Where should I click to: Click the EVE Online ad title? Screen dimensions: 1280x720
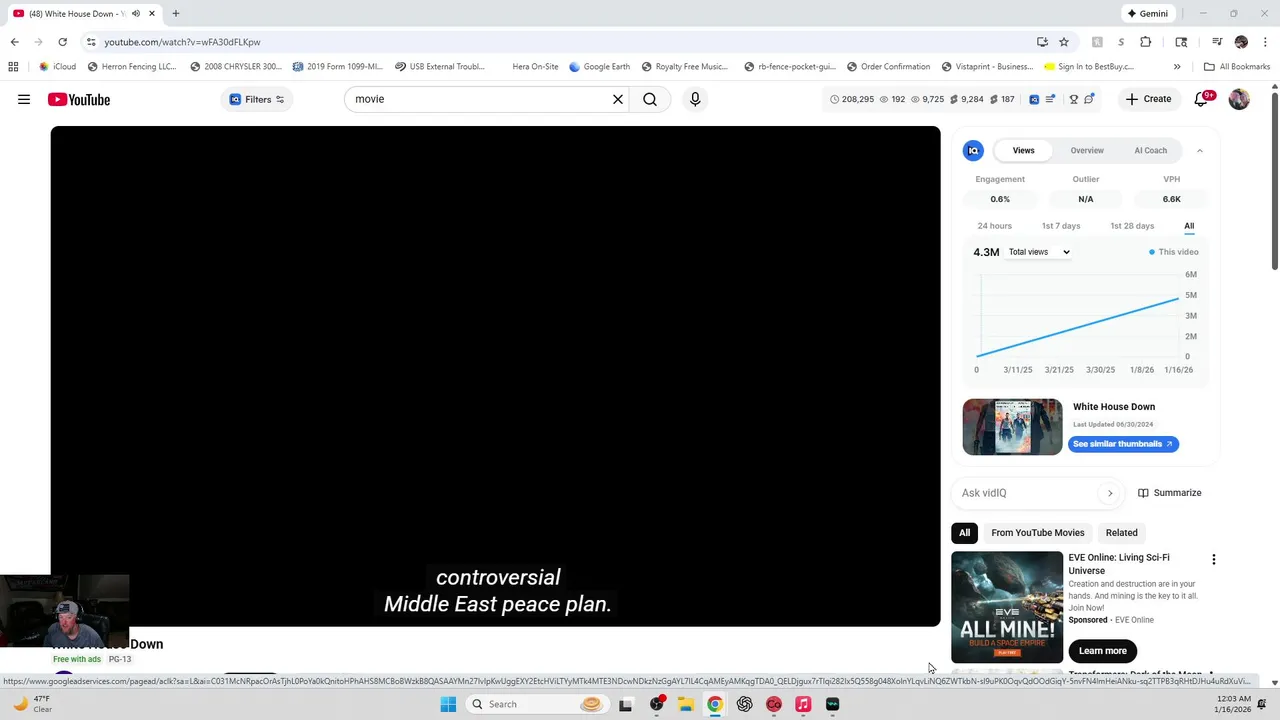pos(1118,564)
